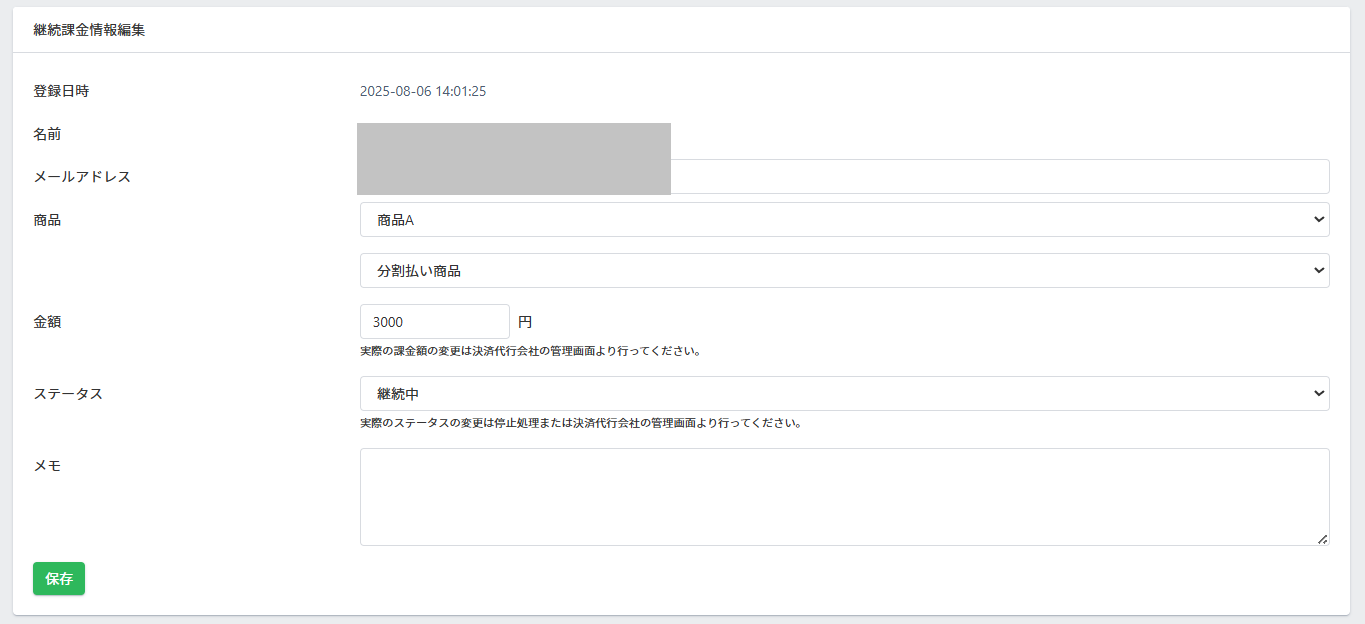Click the help note under ステータス dropdown

tap(580, 423)
